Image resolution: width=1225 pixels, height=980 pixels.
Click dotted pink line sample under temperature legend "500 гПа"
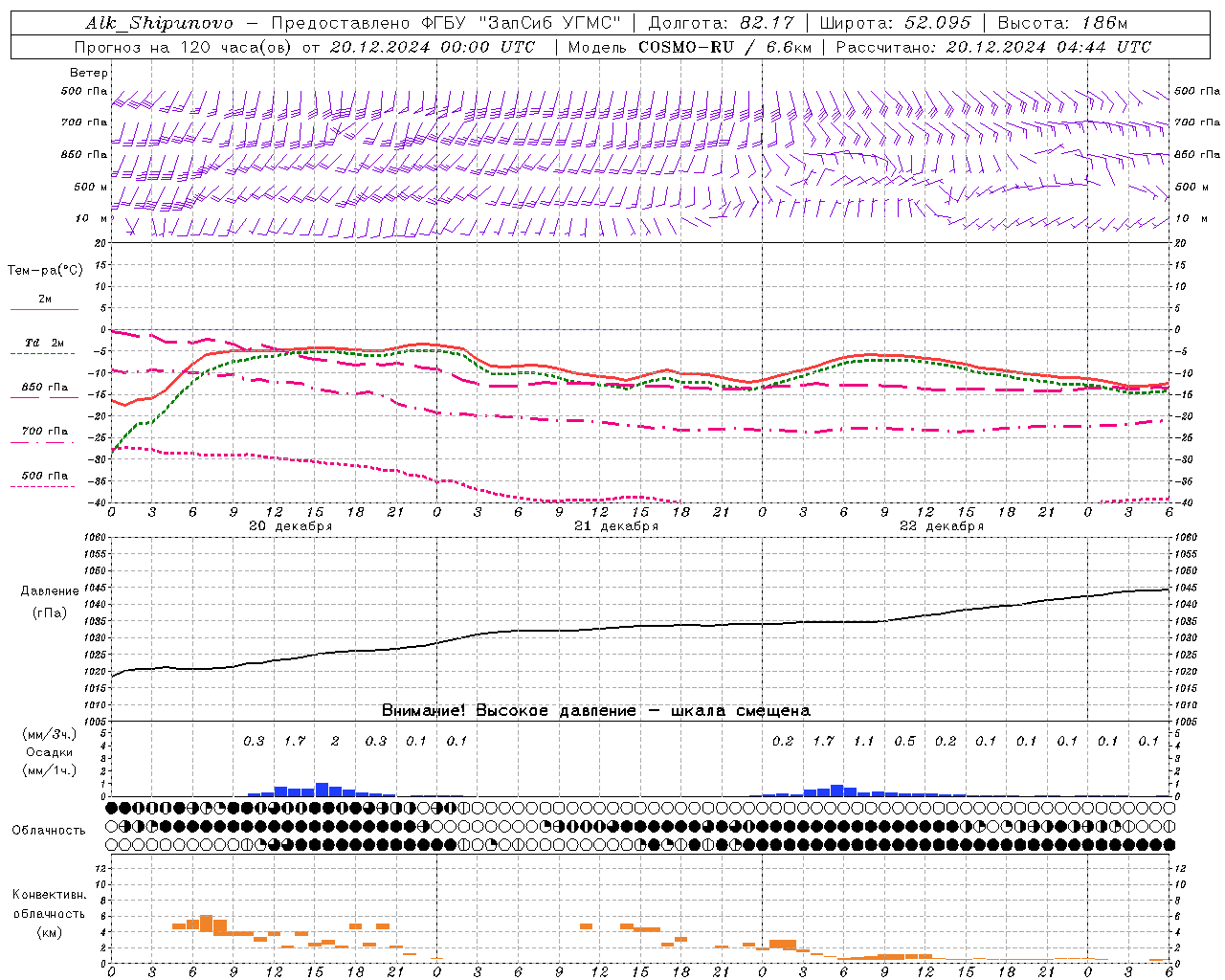click(x=42, y=486)
